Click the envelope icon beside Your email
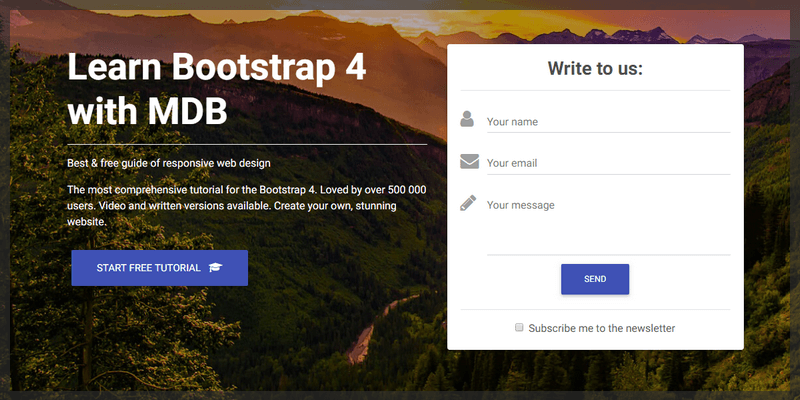800x400 pixels. [x=469, y=161]
